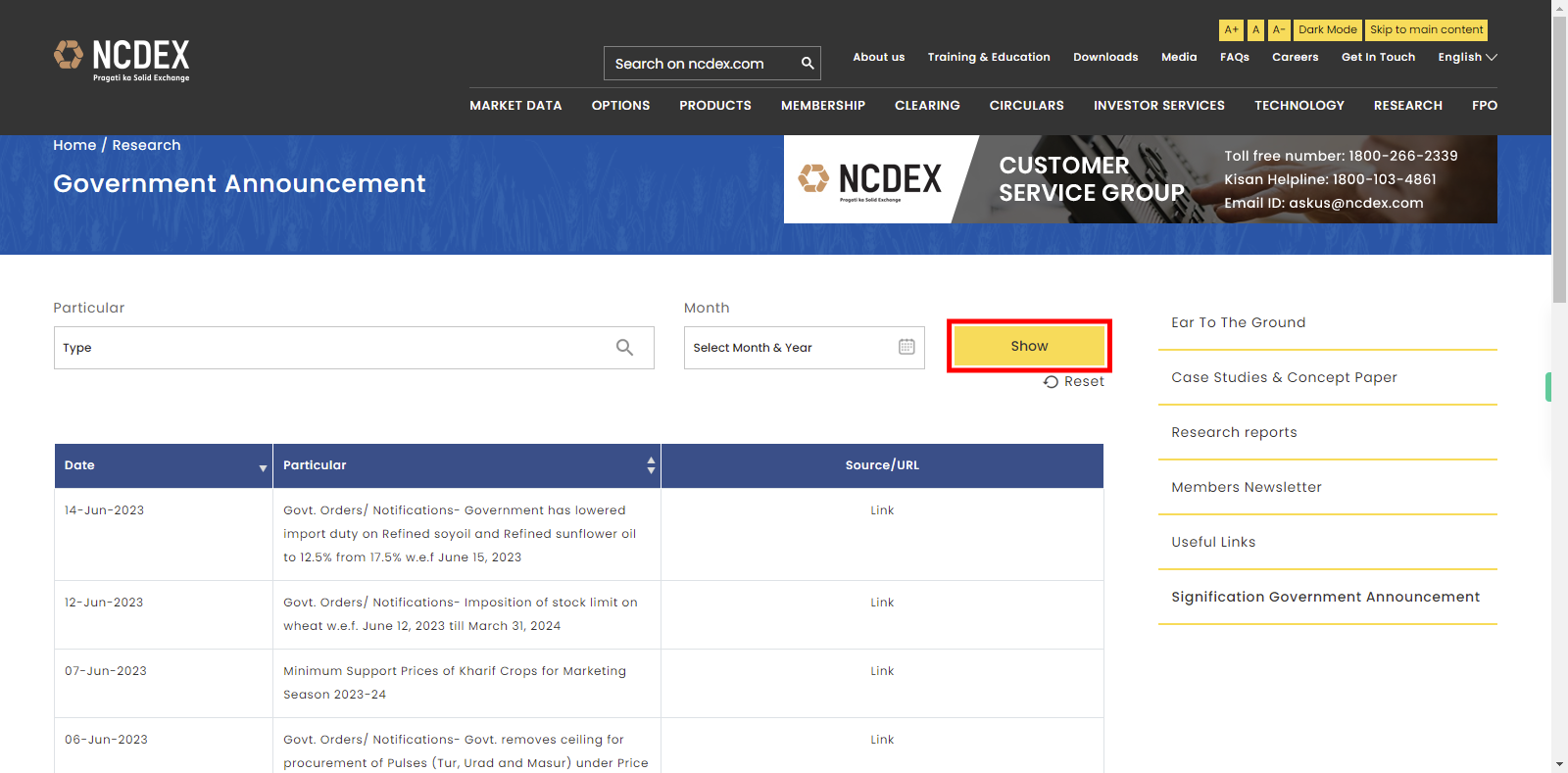Click Get In Touch
The height and width of the screenshot is (773, 1568).
click(x=1378, y=57)
